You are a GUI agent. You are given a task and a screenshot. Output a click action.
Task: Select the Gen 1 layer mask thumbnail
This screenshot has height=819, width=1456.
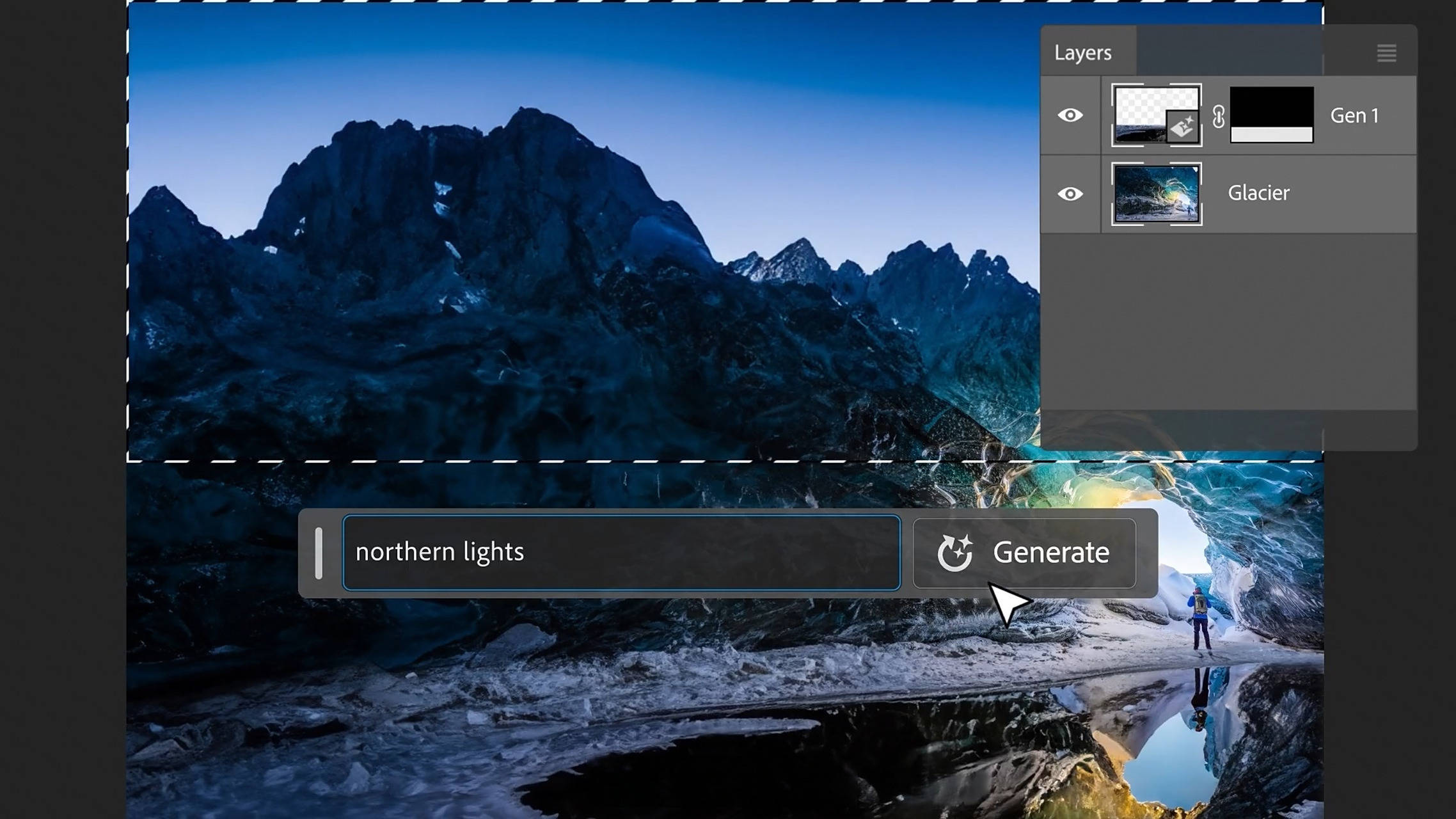1271,115
